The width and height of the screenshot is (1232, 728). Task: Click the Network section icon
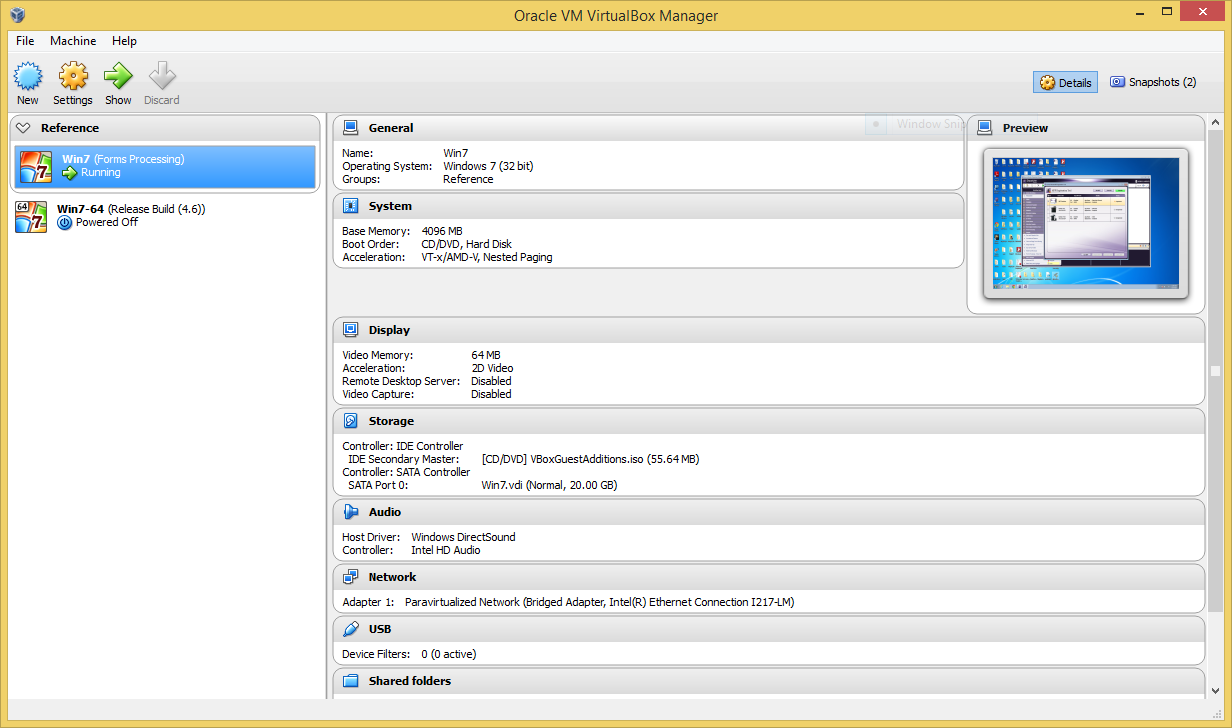click(x=351, y=577)
